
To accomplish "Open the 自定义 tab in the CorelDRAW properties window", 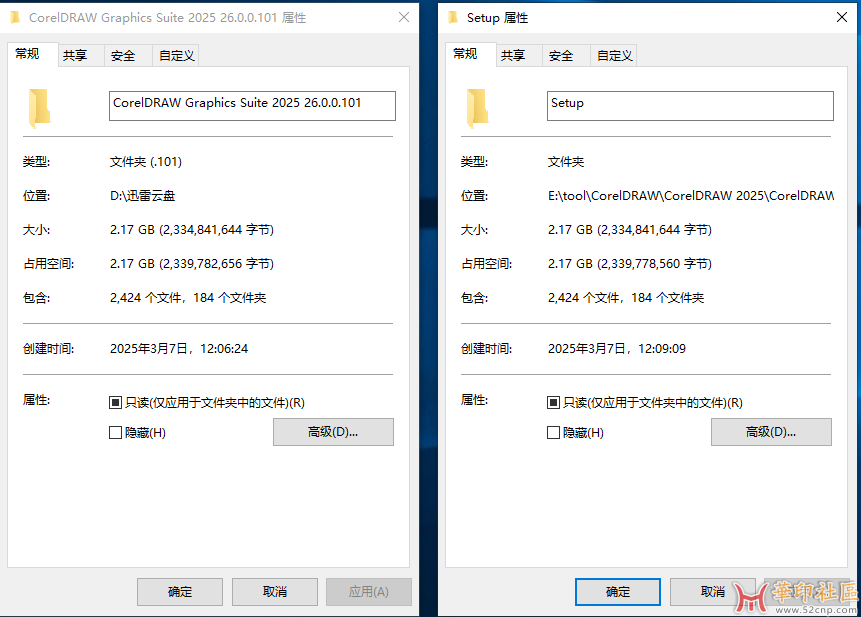I will 175,55.
